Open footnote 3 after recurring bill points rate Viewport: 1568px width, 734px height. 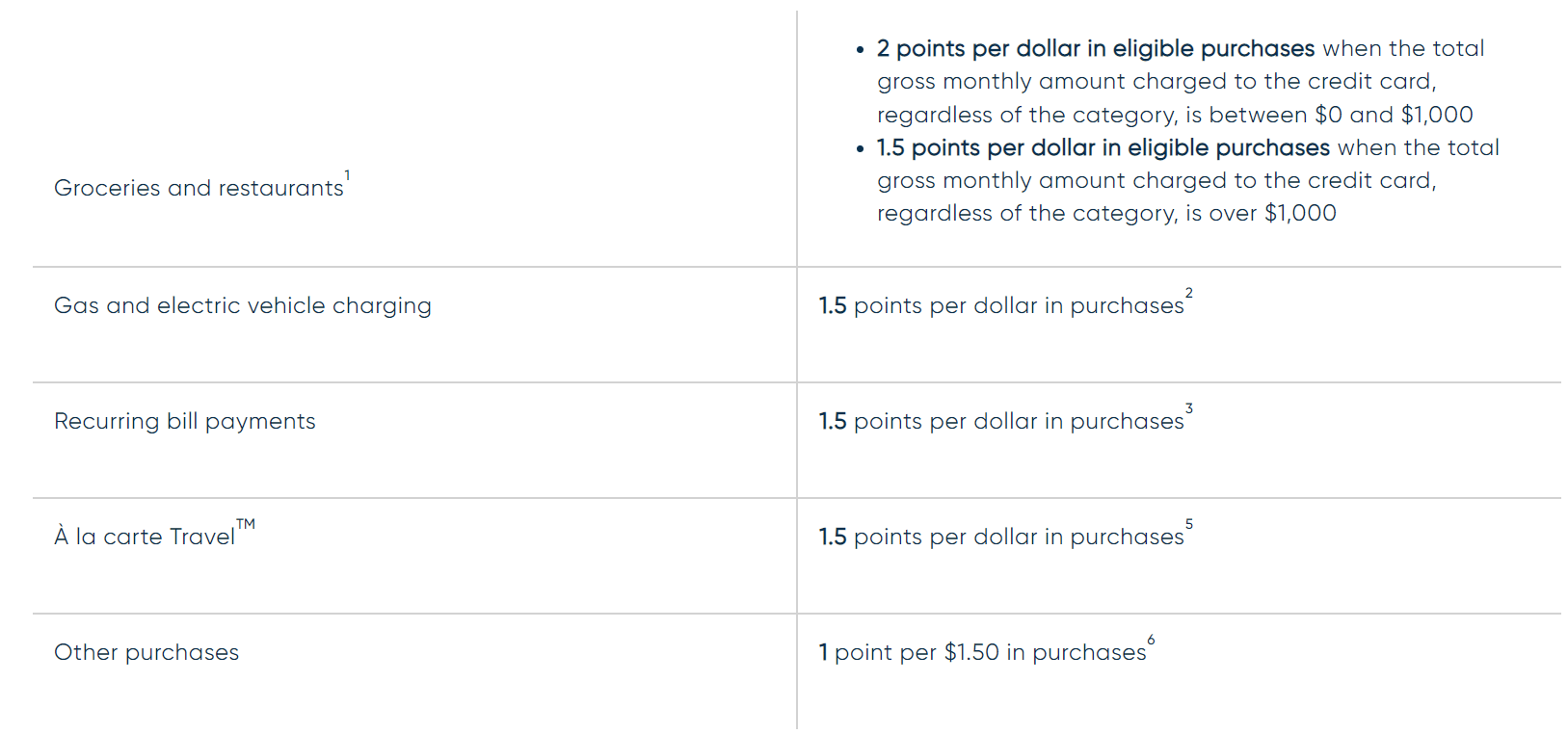1189,408
